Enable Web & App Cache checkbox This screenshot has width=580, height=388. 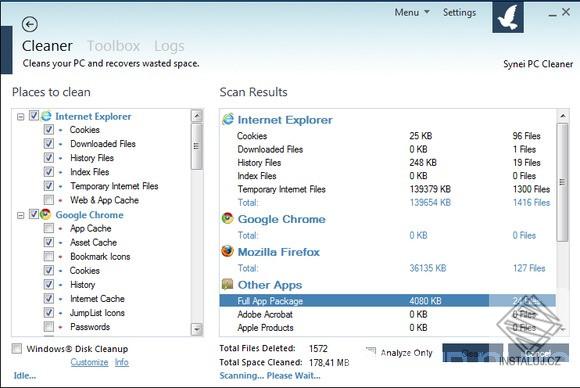tap(48, 200)
